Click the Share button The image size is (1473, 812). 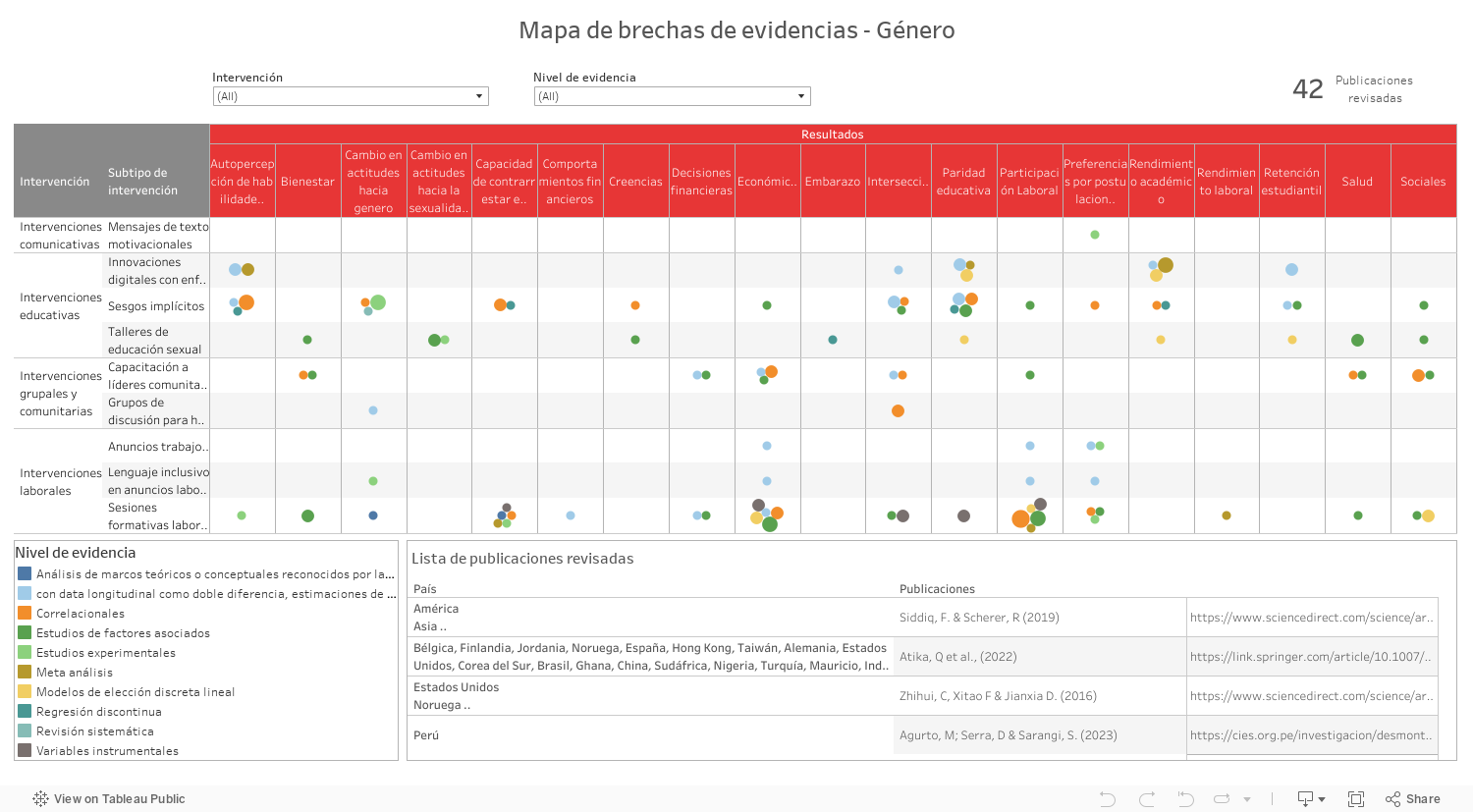click(1413, 799)
